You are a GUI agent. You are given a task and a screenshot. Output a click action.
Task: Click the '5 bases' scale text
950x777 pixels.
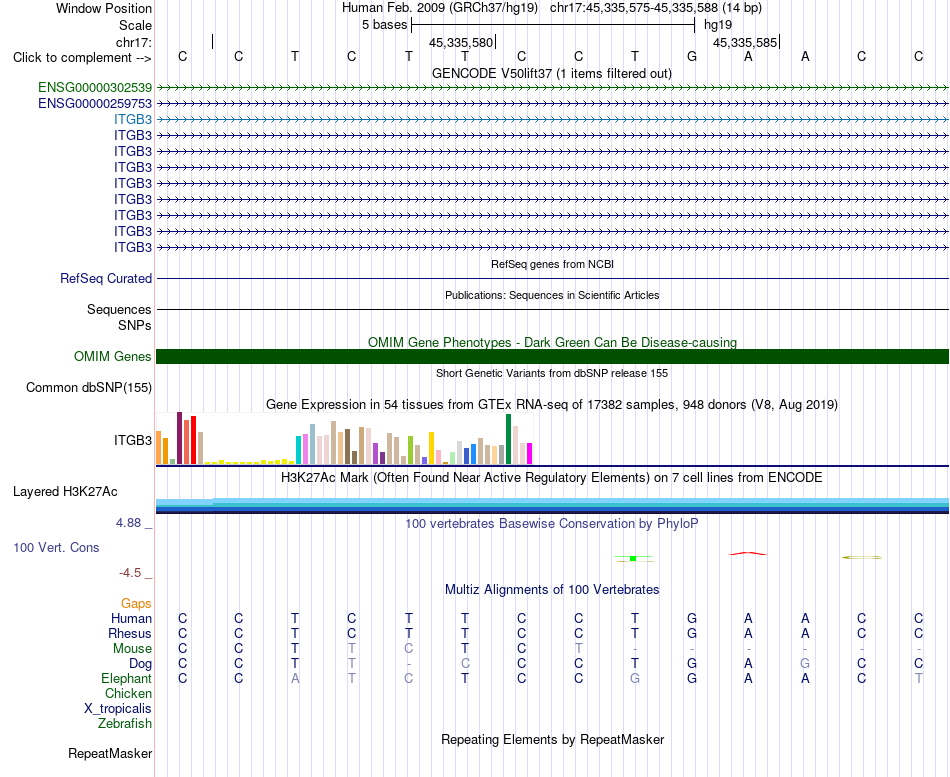385,25
